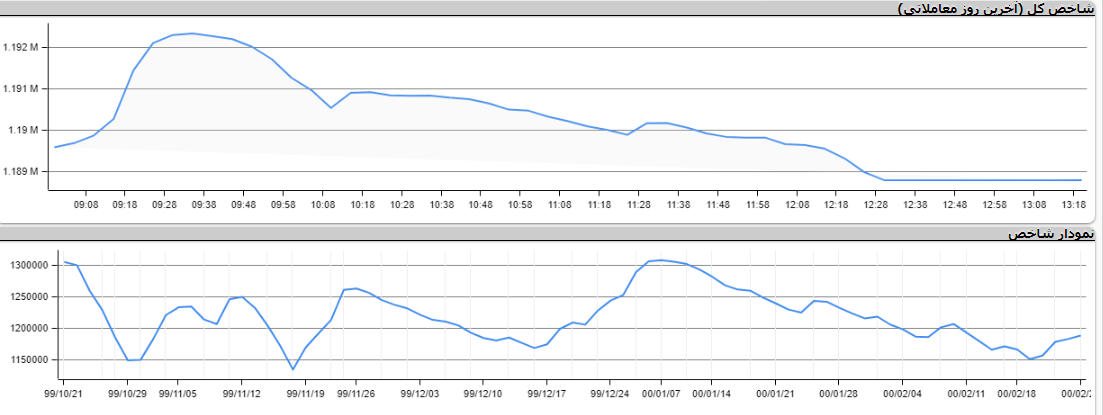Viewport: 1103px width, 415px height.
Task: Click the 1250000 gridline label
Action: pos(30,297)
